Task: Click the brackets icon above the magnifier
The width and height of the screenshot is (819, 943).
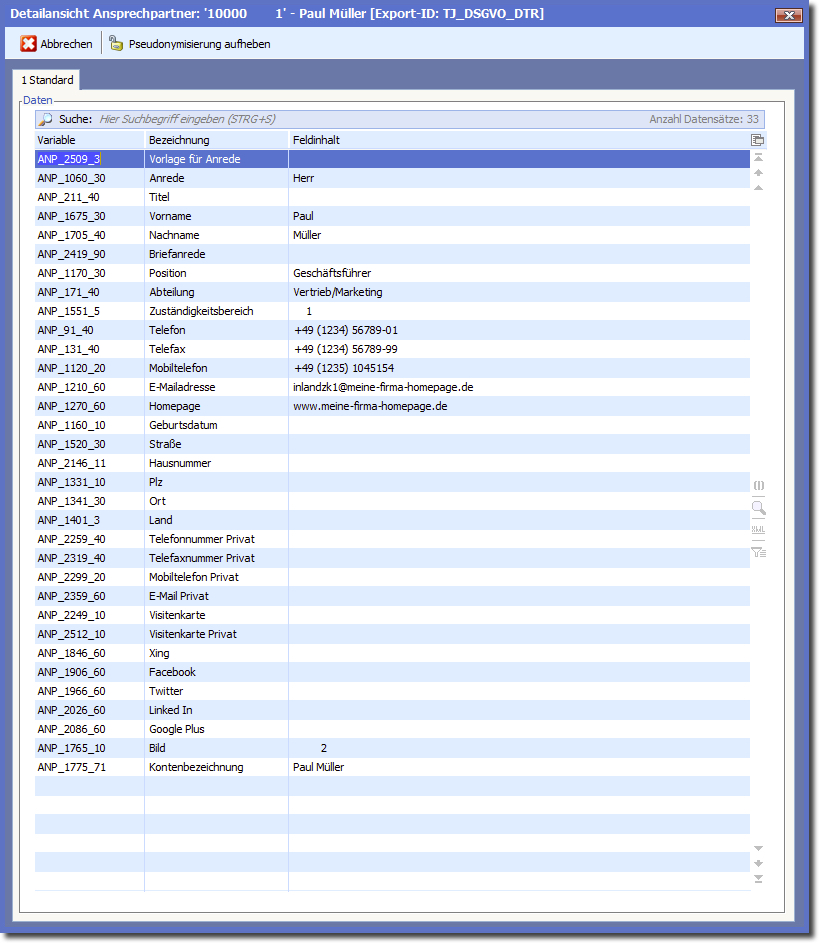Action: click(x=758, y=486)
